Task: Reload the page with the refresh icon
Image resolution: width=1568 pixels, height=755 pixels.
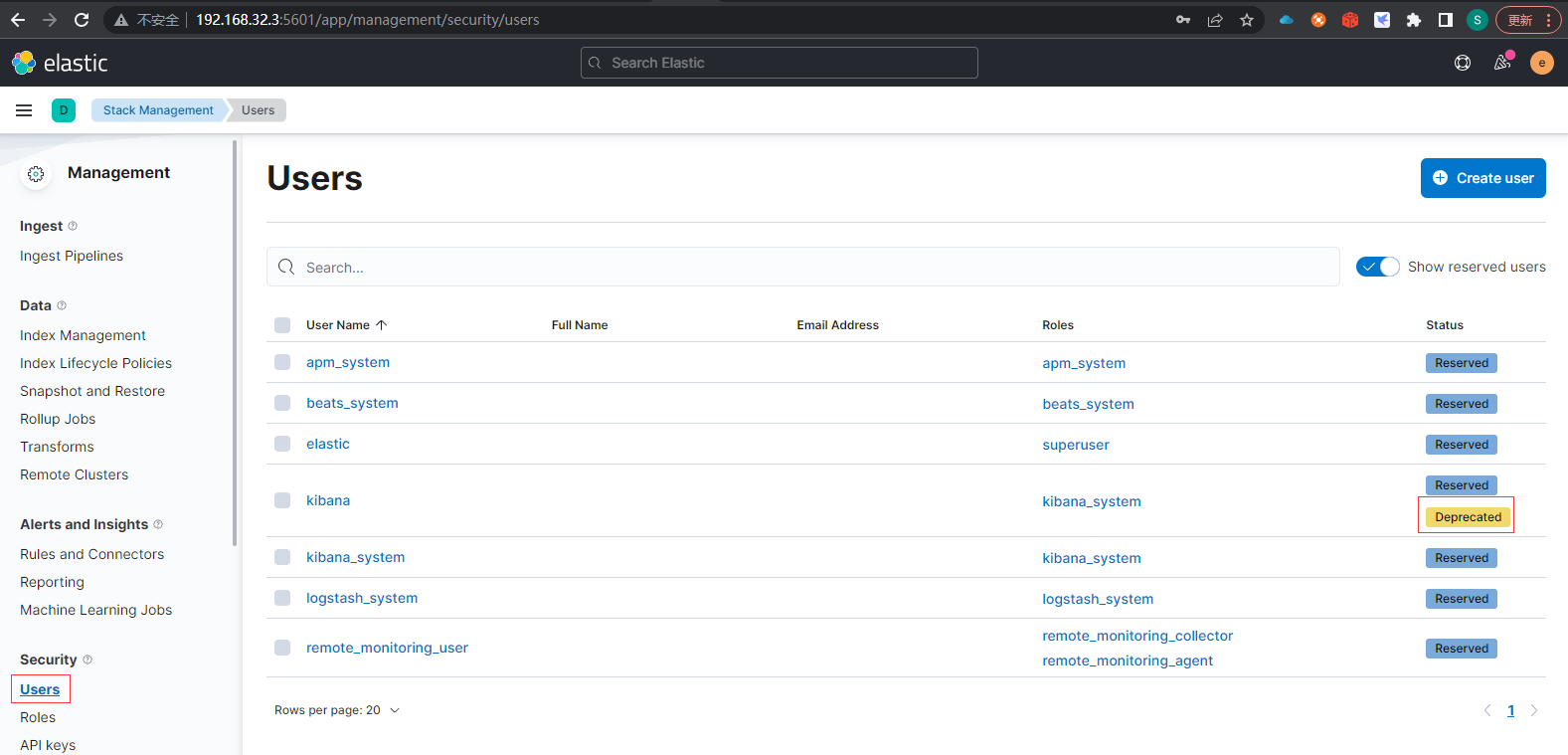Action: click(x=82, y=20)
